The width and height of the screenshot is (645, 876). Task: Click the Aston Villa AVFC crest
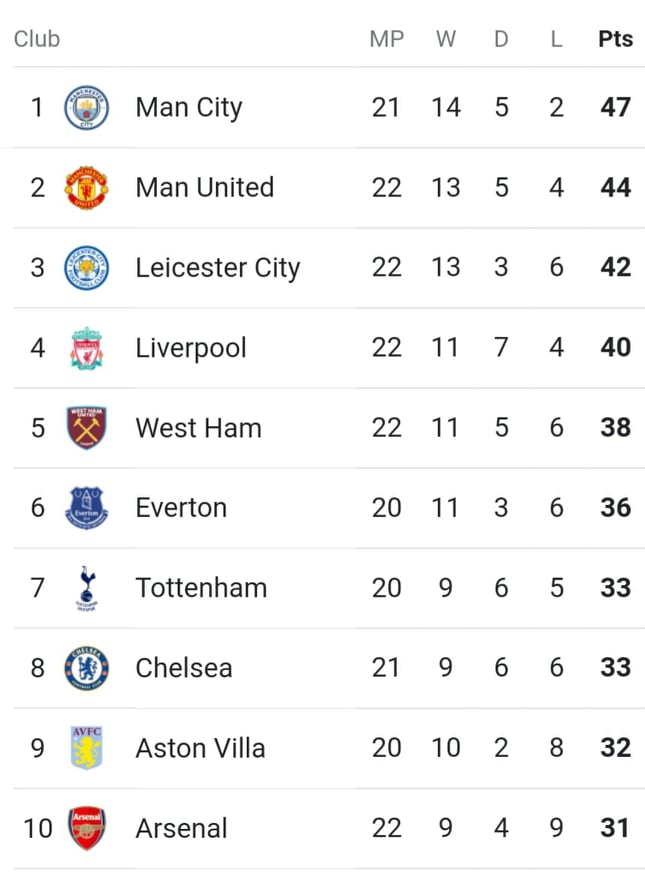coord(87,748)
